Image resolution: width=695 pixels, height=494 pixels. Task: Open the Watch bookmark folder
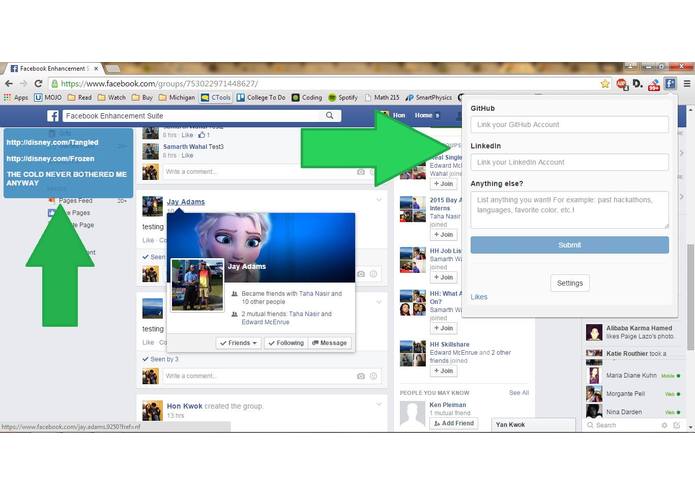point(112,97)
